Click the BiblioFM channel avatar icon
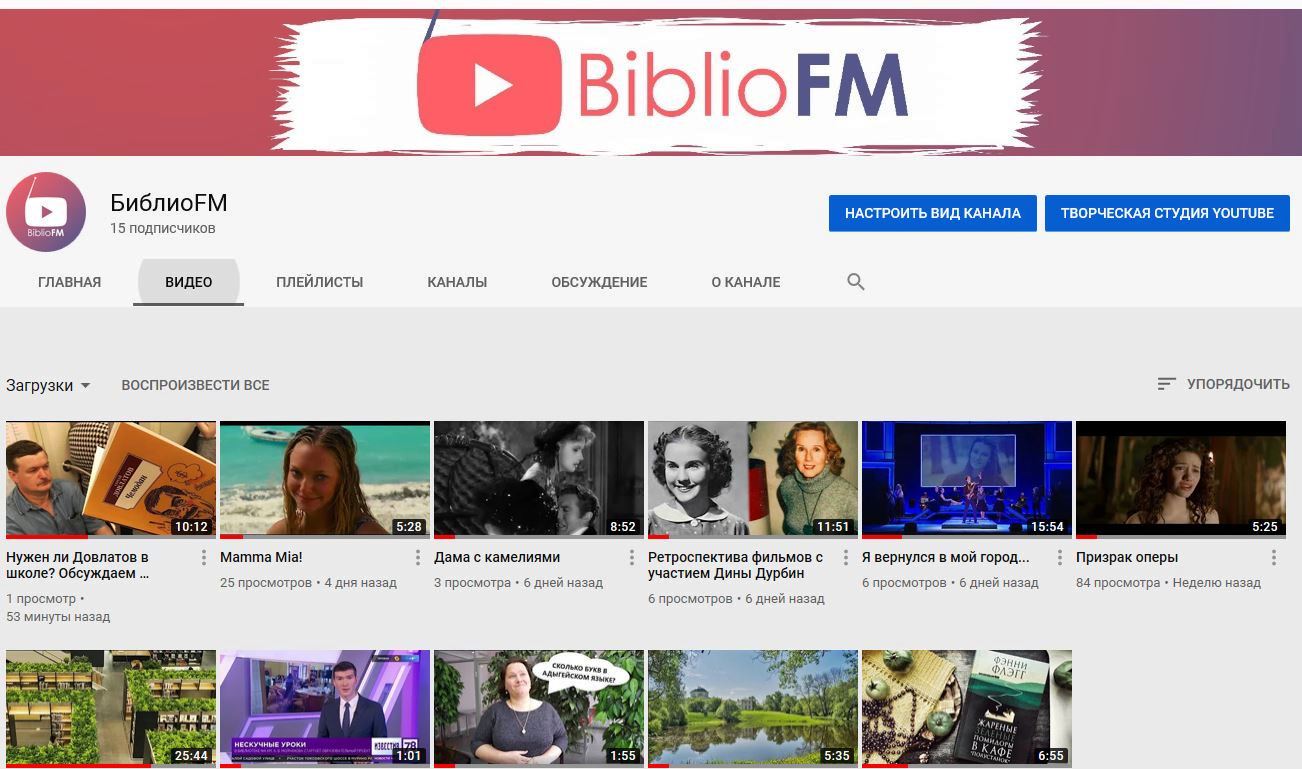The image size is (1302, 769). click(46, 212)
